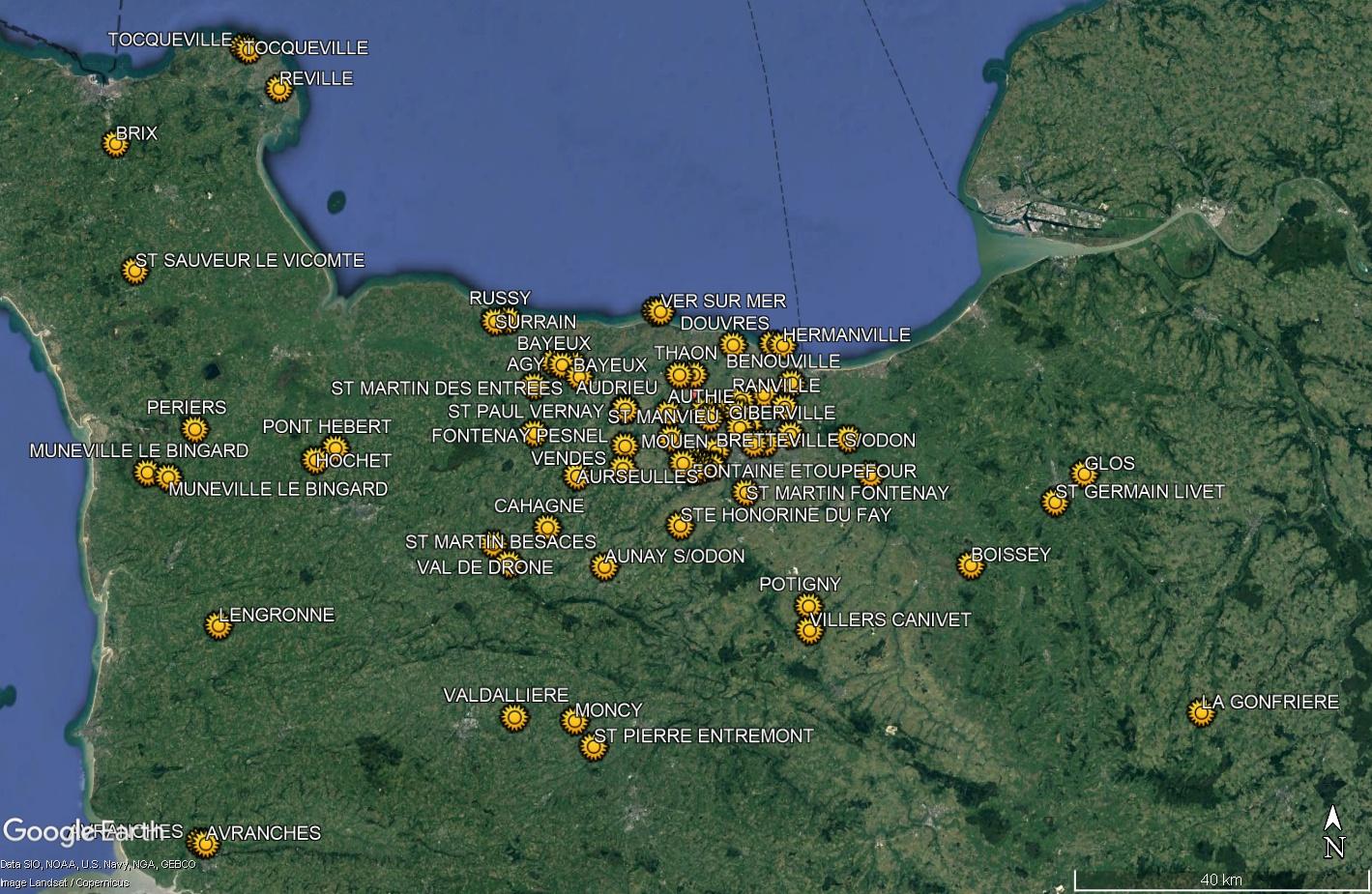Click the GLOS sun marker
The image size is (1372, 894).
1084,474
